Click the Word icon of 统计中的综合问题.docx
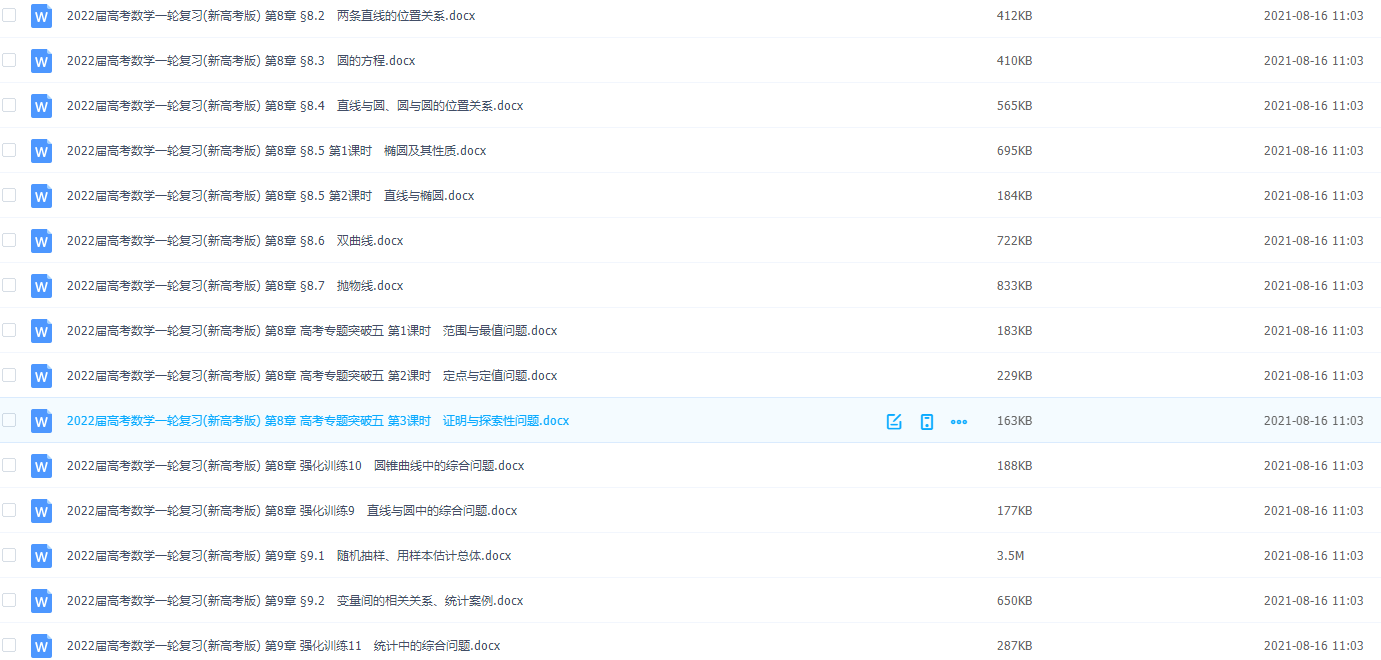Screen dimensions: 1381x660 pyautogui.click(x=41, y=645)
